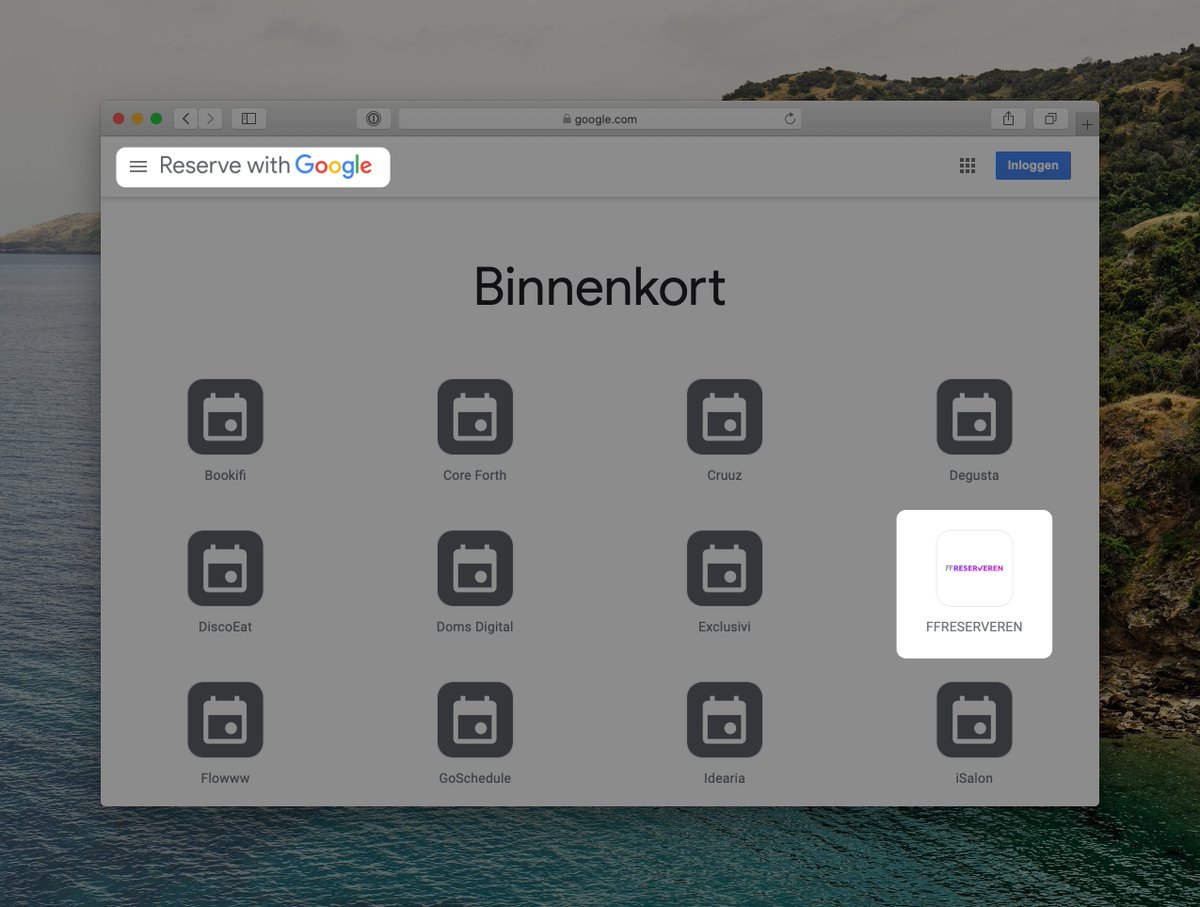Open the Flowww calendar icon

click(225, 720)
